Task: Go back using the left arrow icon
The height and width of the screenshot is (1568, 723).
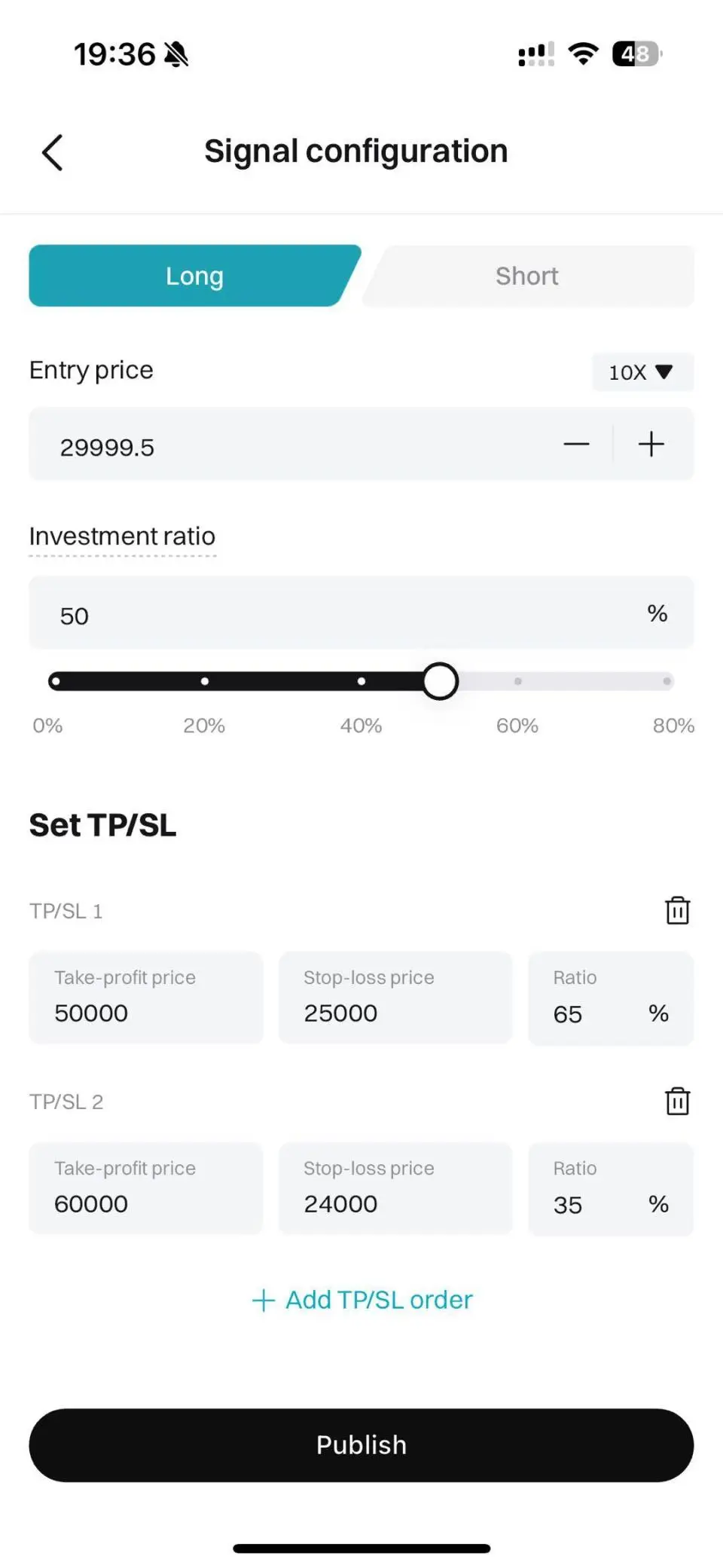Action: [x=52, y=153]
